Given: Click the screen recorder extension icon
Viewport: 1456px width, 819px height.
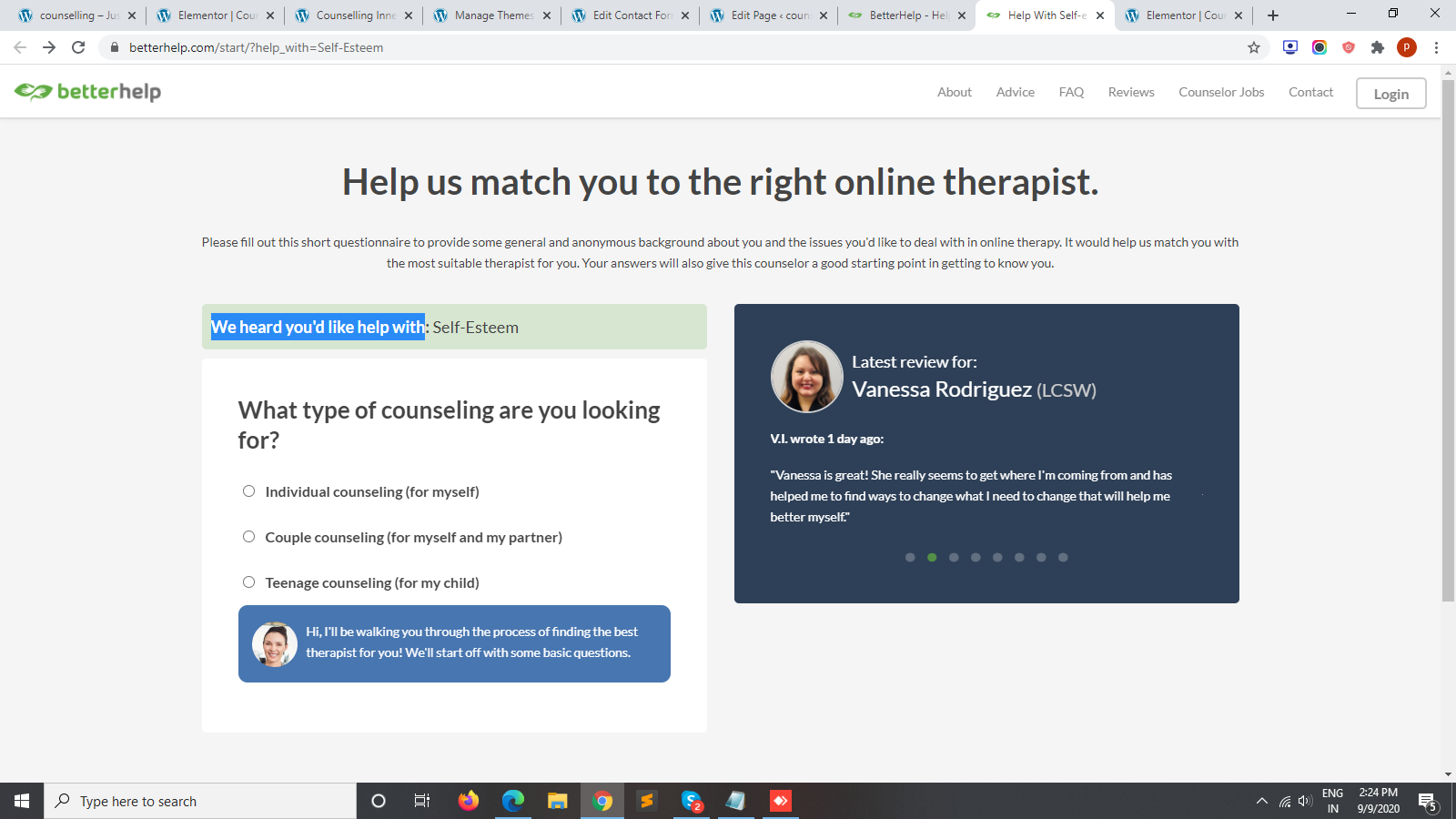Looking at the screenshot, I should tap(1290, 47).
